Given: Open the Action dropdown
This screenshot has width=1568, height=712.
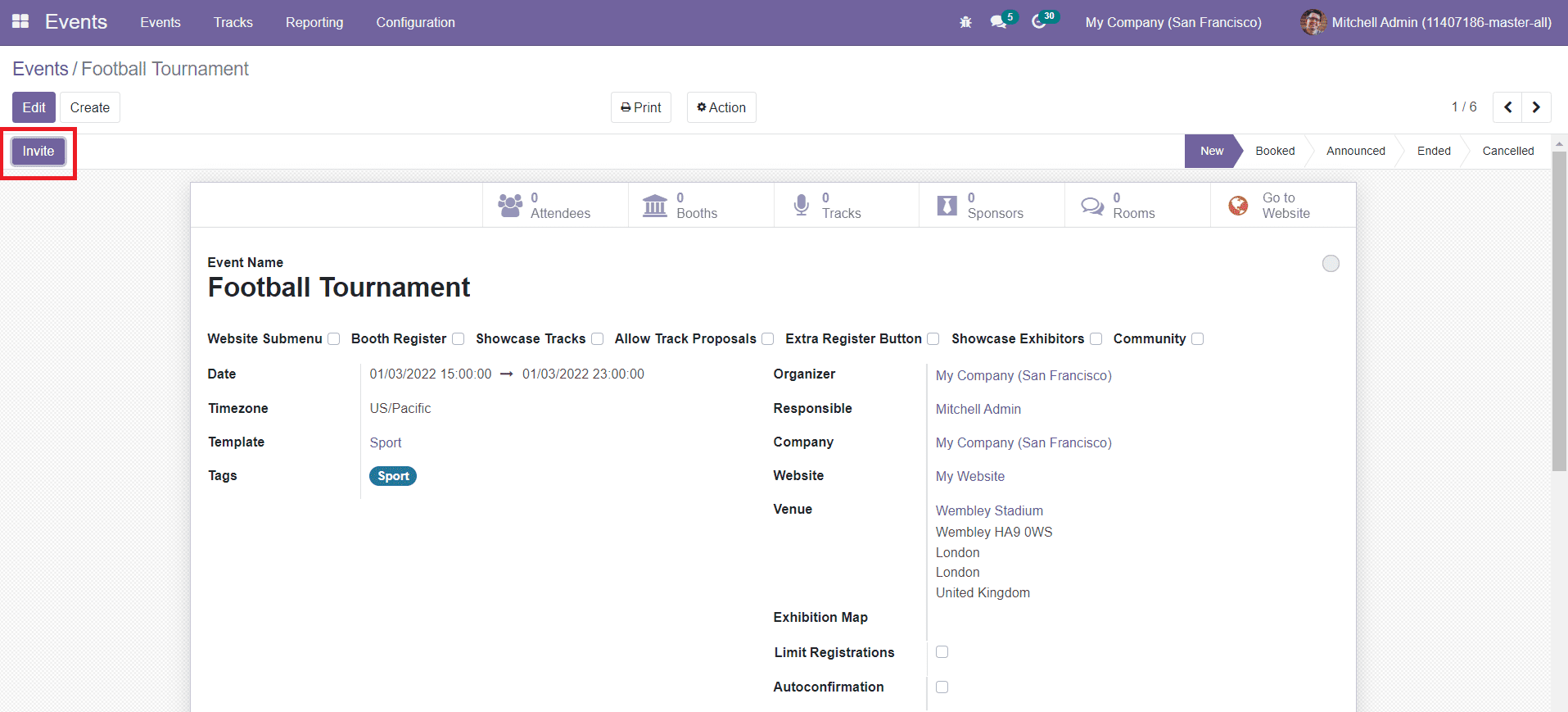Looking at the screenshot, I should pyautogui.click(x=721, y=107).
